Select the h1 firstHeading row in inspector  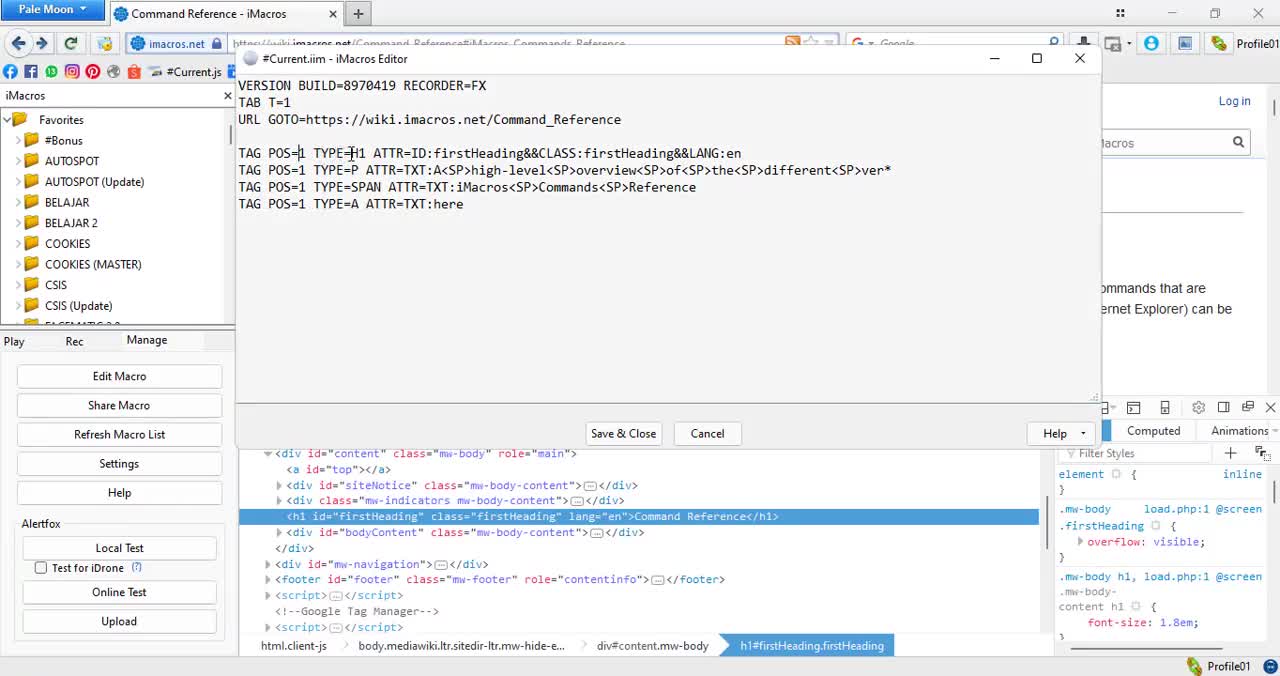pos(638,516)
